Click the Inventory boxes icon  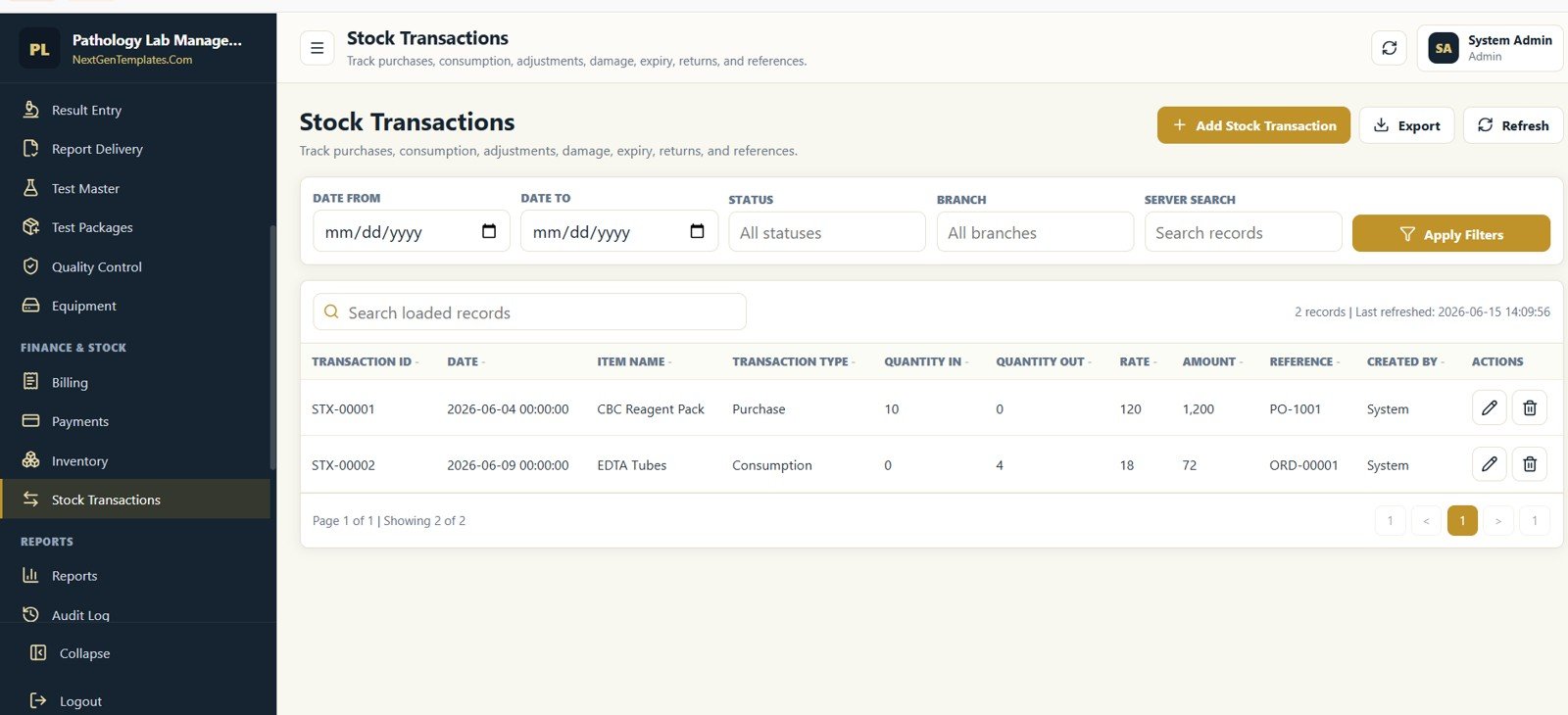(31, 459)
